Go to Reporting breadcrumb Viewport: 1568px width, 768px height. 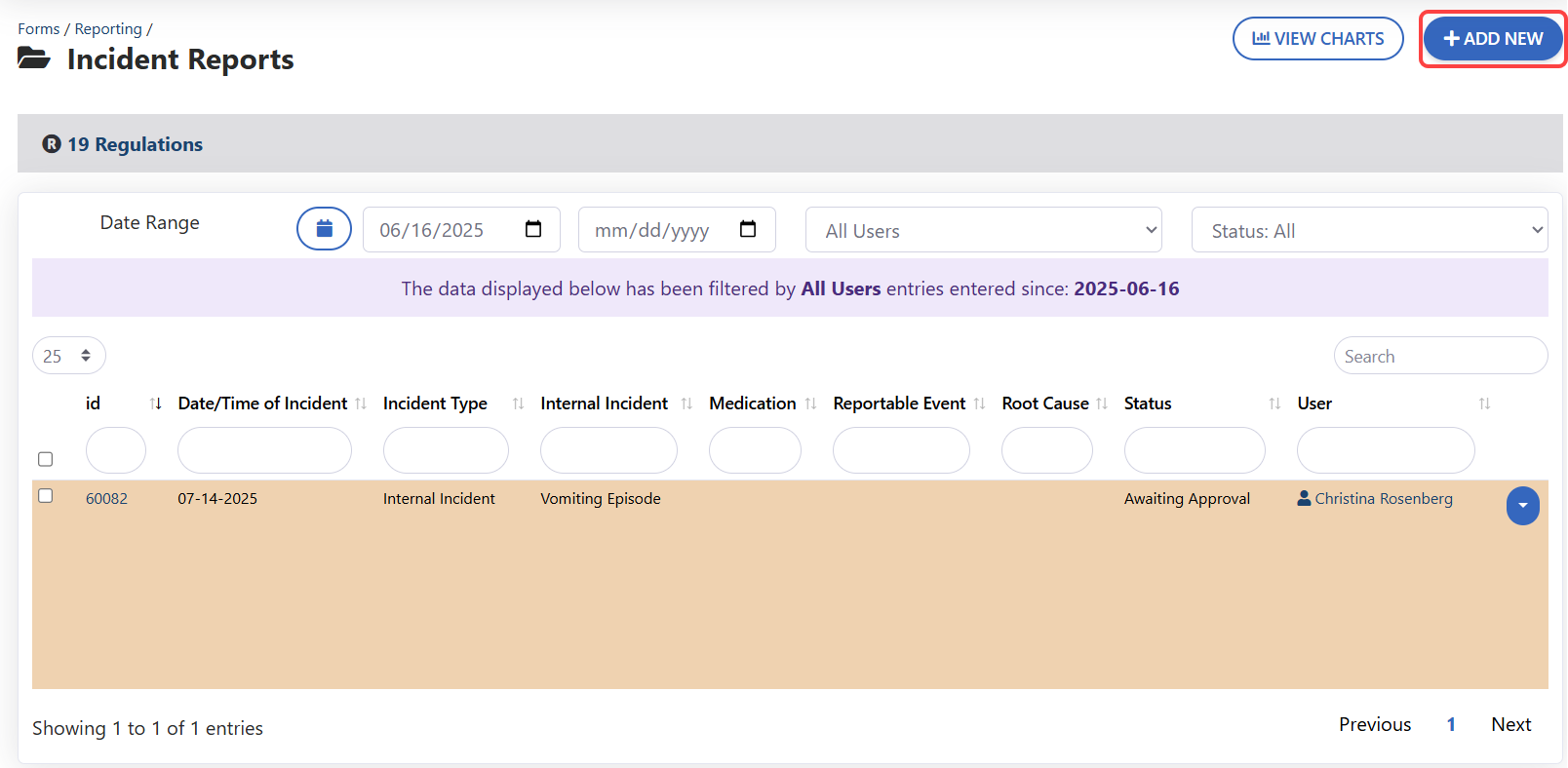coord(108,29)
